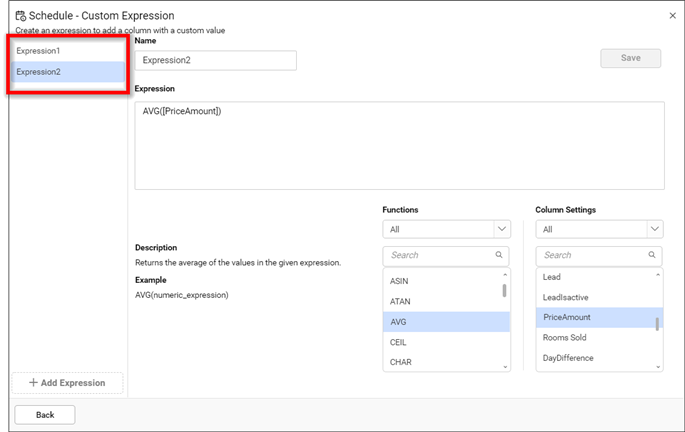The height and width of the screenshot is (432, 685).
Task: Select the CEIL function entry
Action: pyautogui.click(x=398, y=342)
